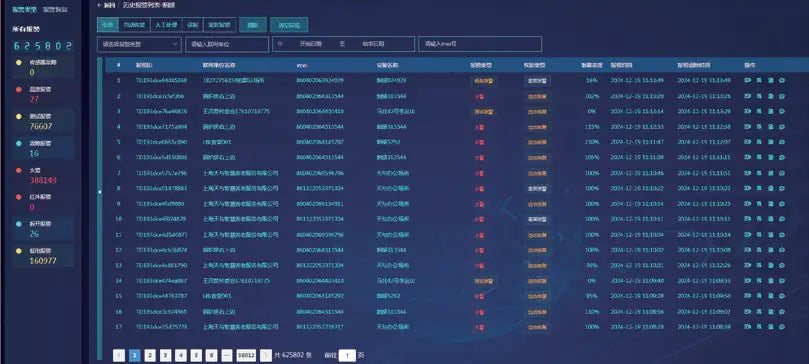Image resolution: width=809 pixels, height=364 pixels.
Task: Click the flag icon in row 2
Action: pyautogui.click(x=759, y=96)
